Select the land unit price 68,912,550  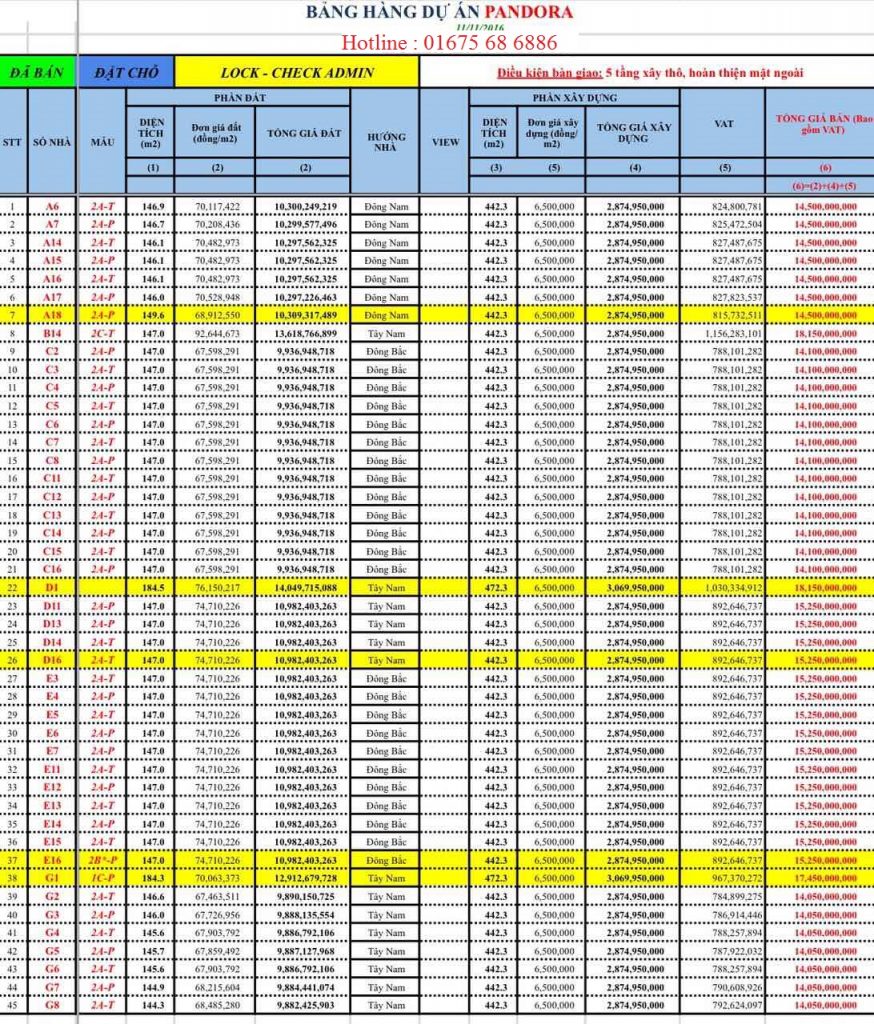point(218,315)
